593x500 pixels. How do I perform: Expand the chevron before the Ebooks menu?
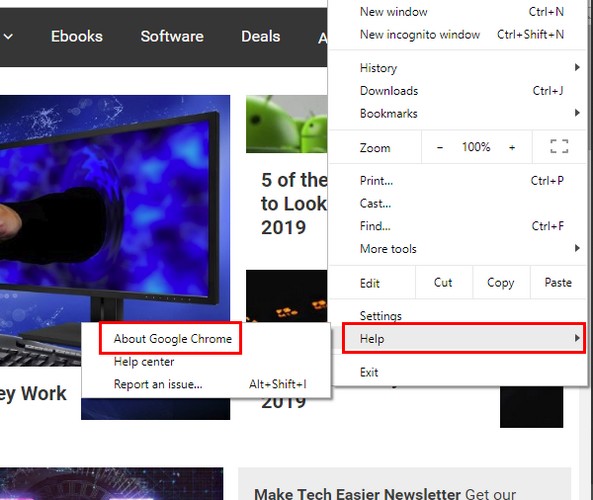tap(8, 37)
